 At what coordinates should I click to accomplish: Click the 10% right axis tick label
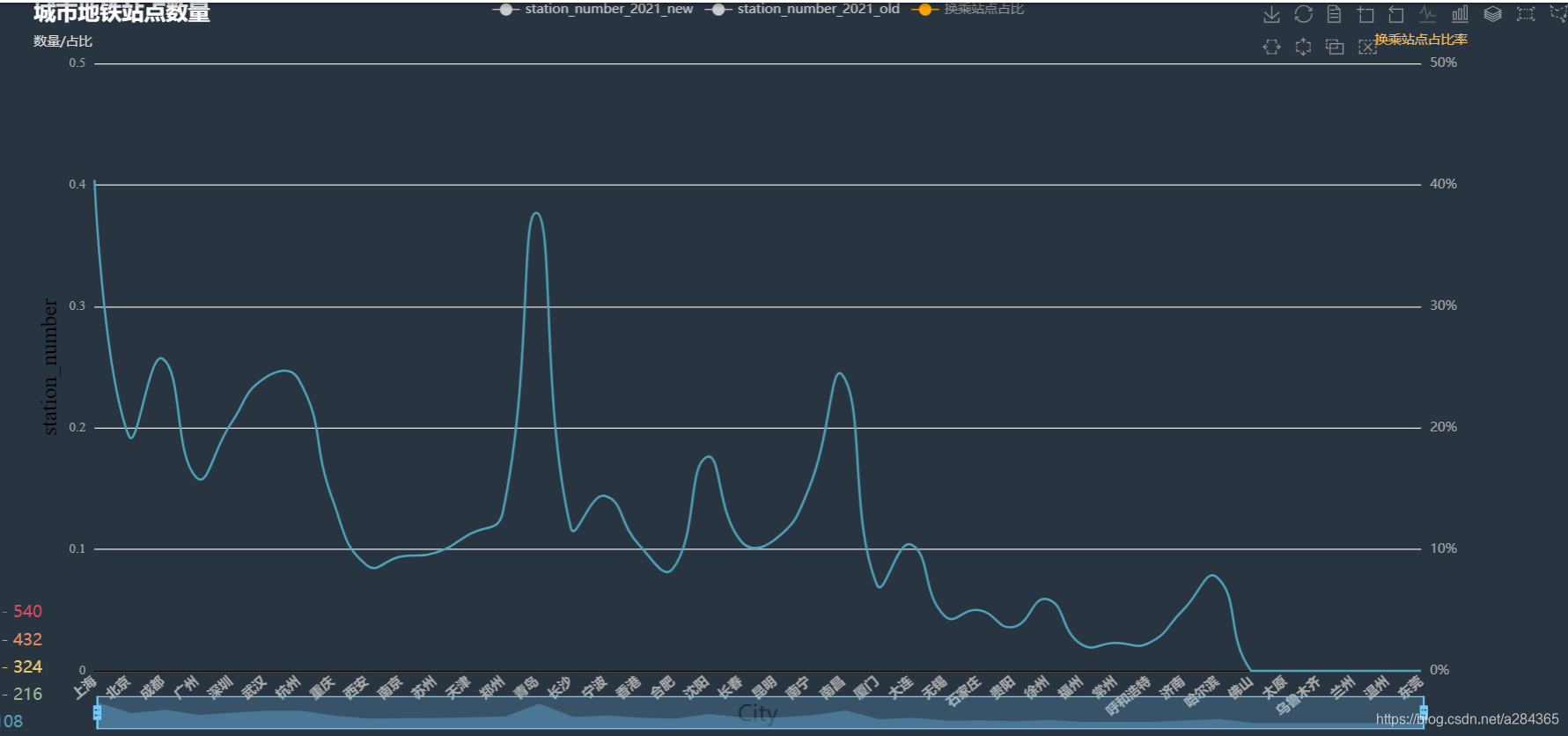tap(1443, 548)
